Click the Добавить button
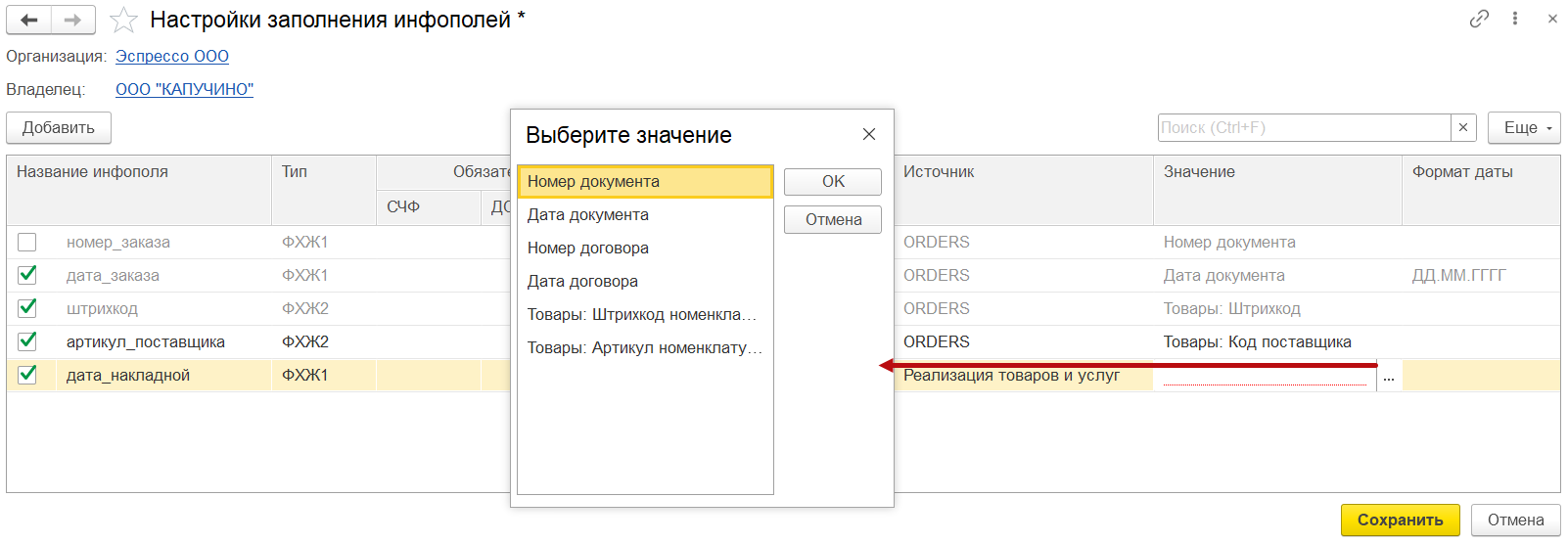 point(59,127)
